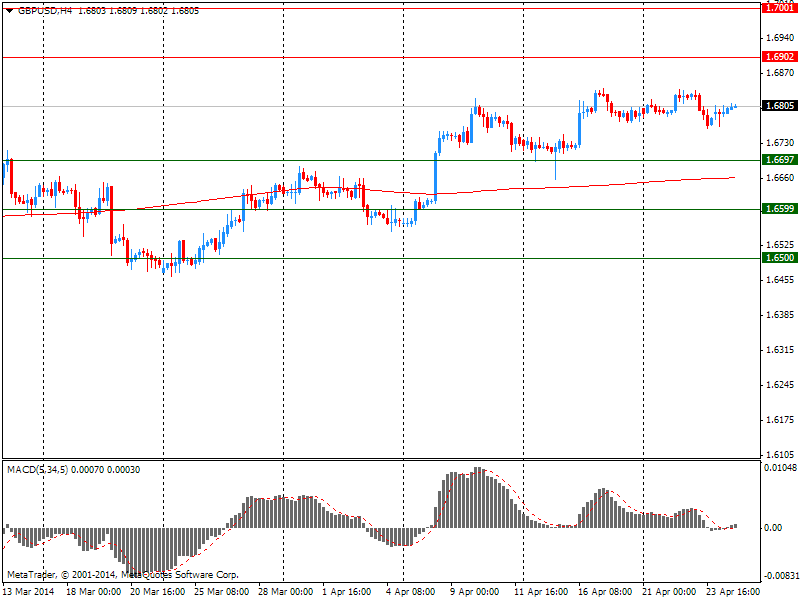Click the 1 Apr 16:00 time label

(347, 592)
